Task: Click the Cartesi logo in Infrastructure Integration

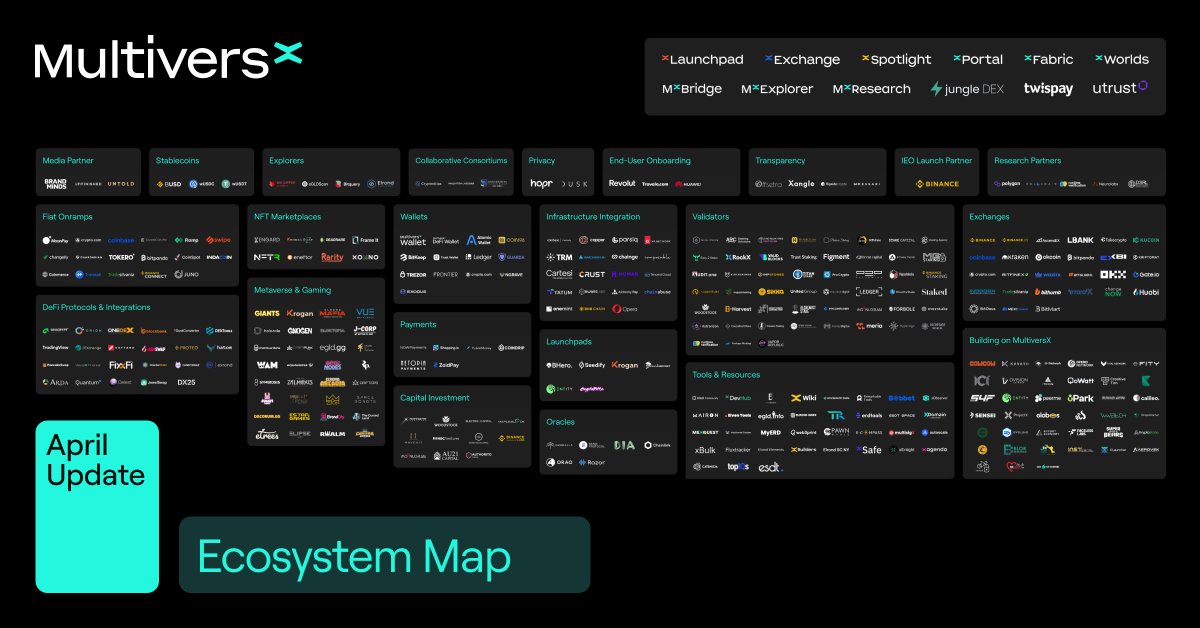Action: point(559,273)
